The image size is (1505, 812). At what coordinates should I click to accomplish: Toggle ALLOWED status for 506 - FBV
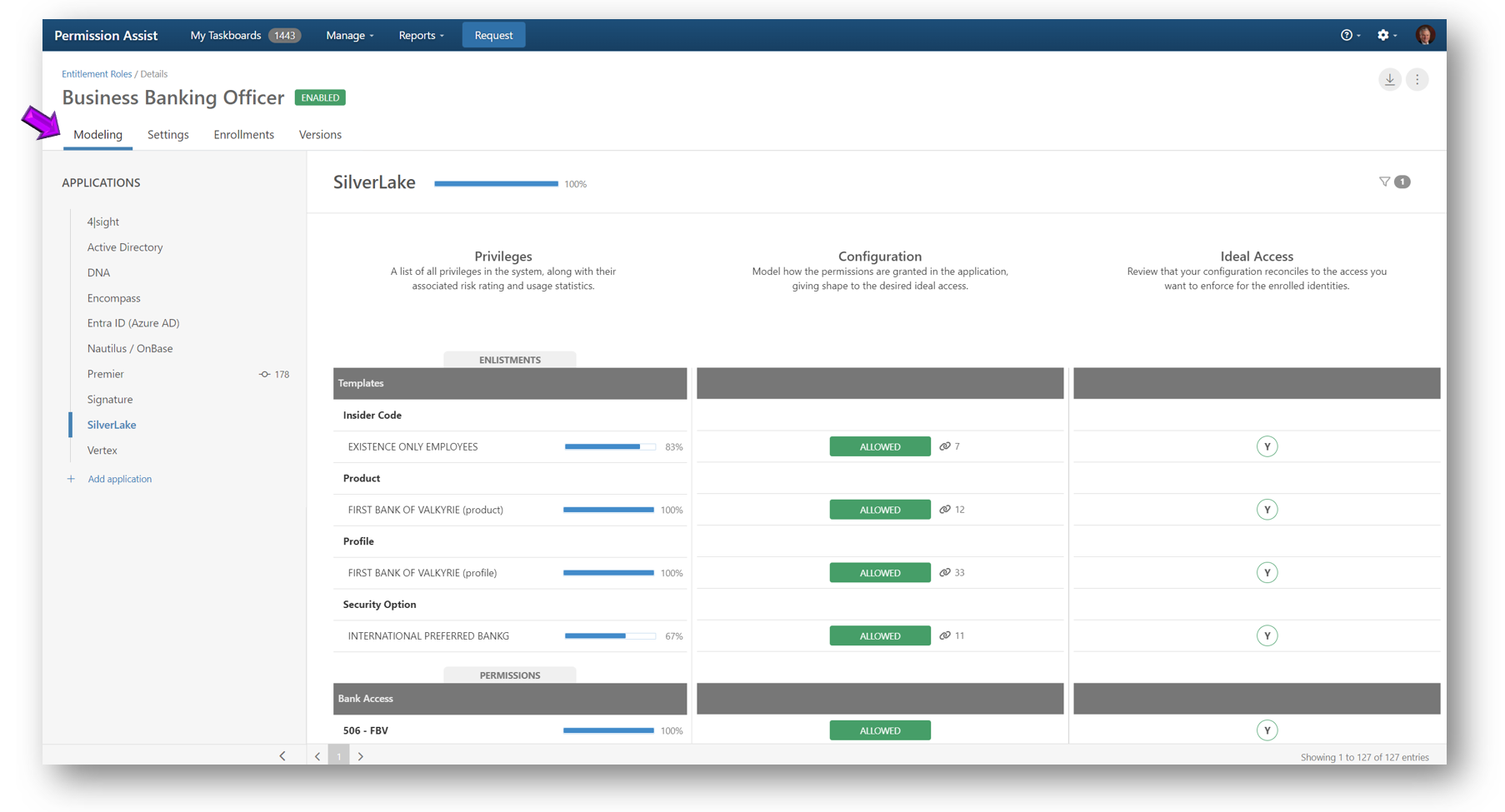click(879, 730)
